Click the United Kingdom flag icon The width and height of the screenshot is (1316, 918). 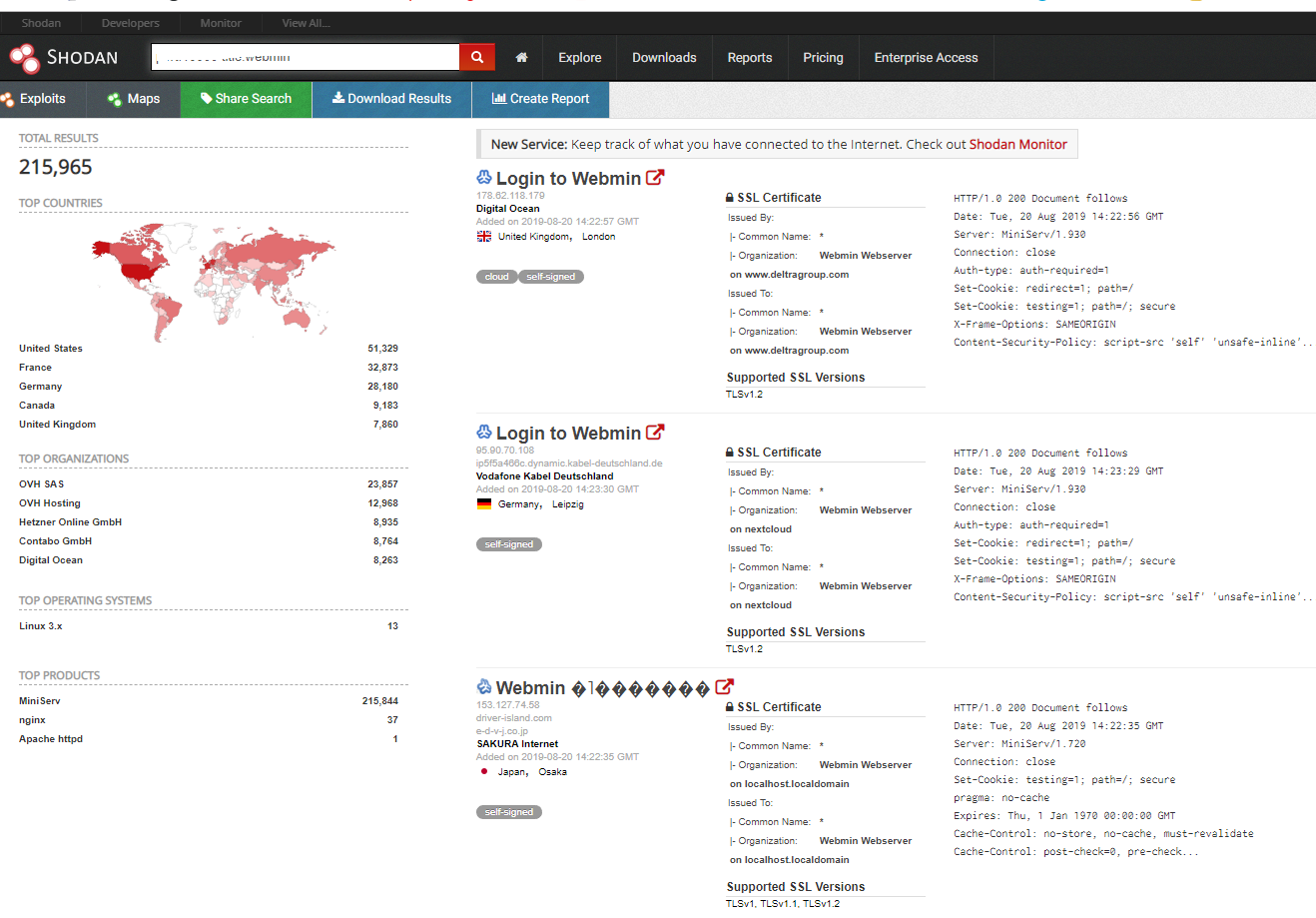(484, 237)
